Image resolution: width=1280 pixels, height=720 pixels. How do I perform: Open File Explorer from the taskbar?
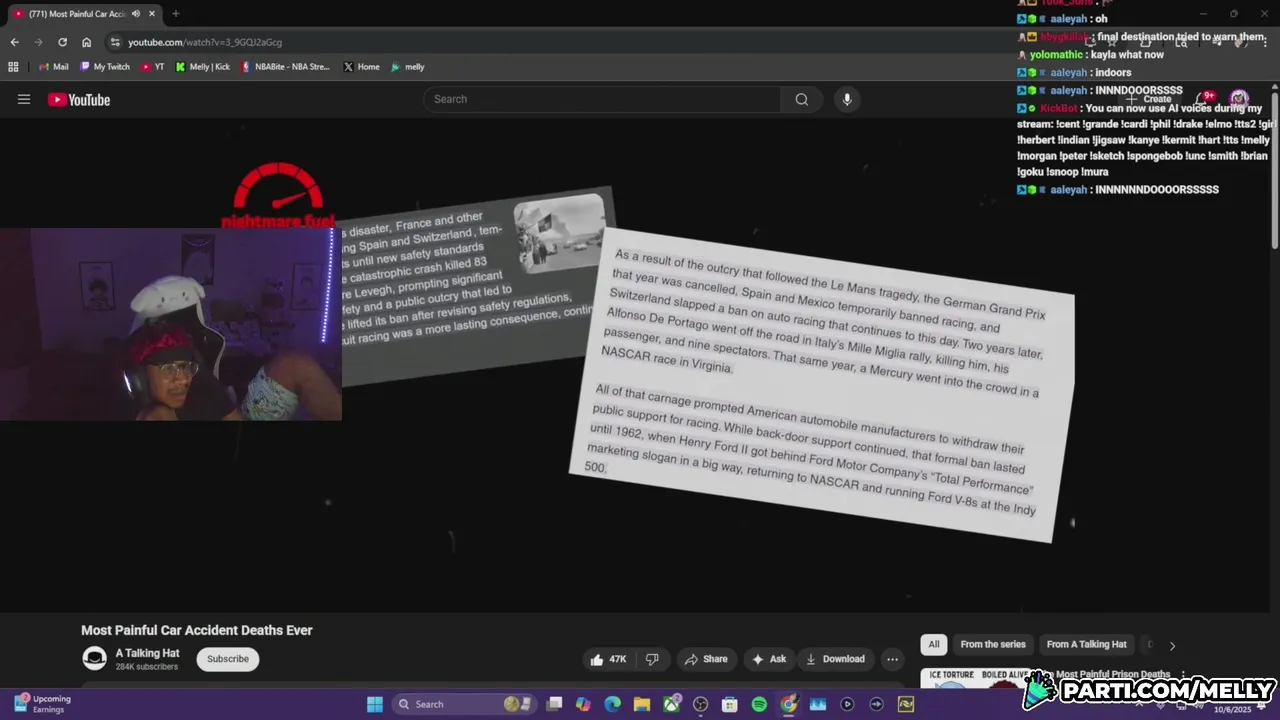(642, 704)
